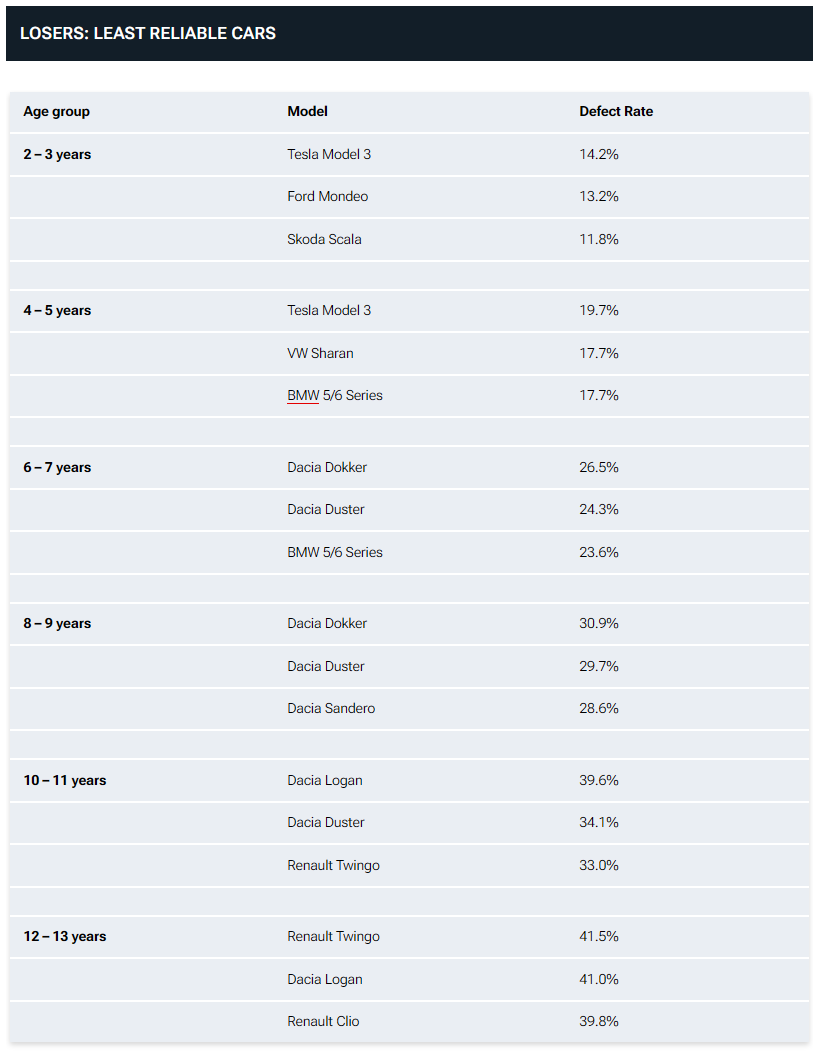Select the '10 – 11 years' age group cell
The width and height of the screenshot is (819, 1055).
(x=65, y=780)
